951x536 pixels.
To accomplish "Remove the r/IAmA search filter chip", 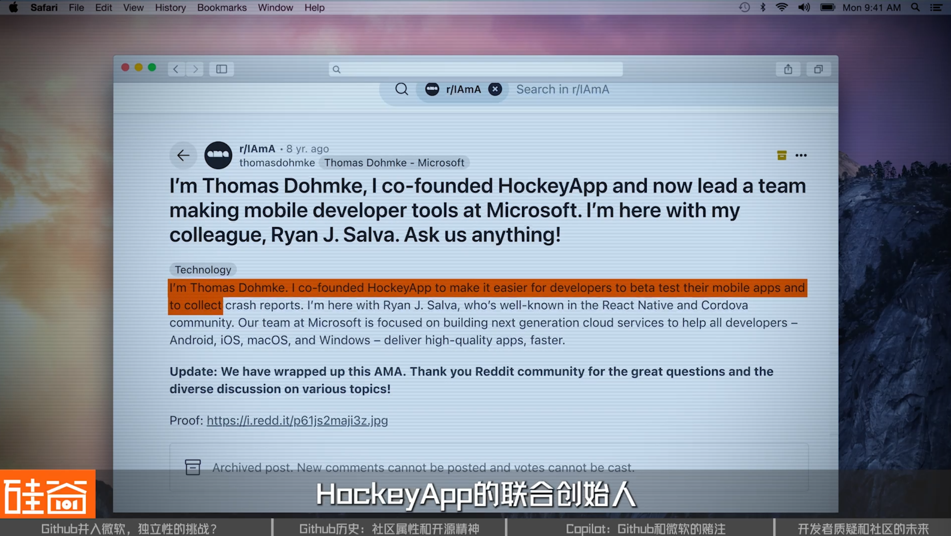I will point(495,89).
